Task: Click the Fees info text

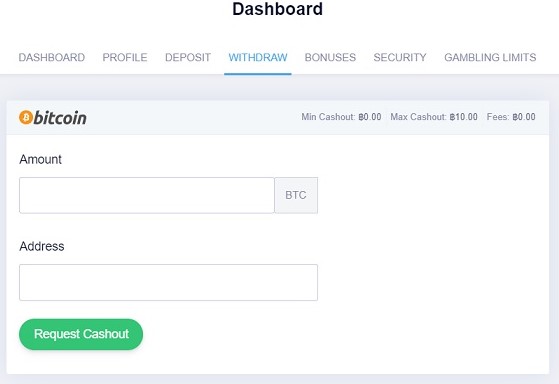Action: pos(511,117)
